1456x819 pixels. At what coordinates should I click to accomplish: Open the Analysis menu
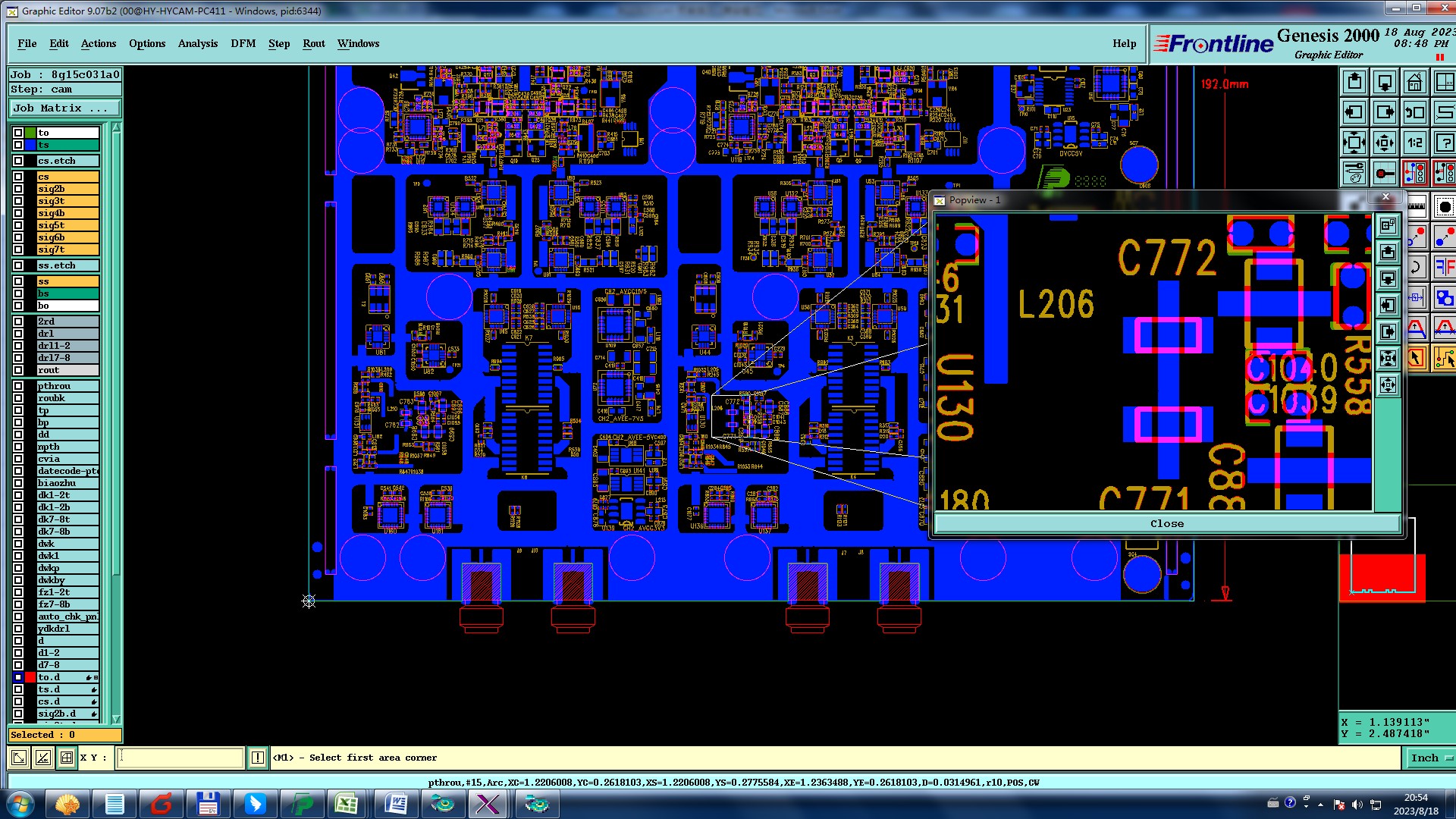coord(197,43)
